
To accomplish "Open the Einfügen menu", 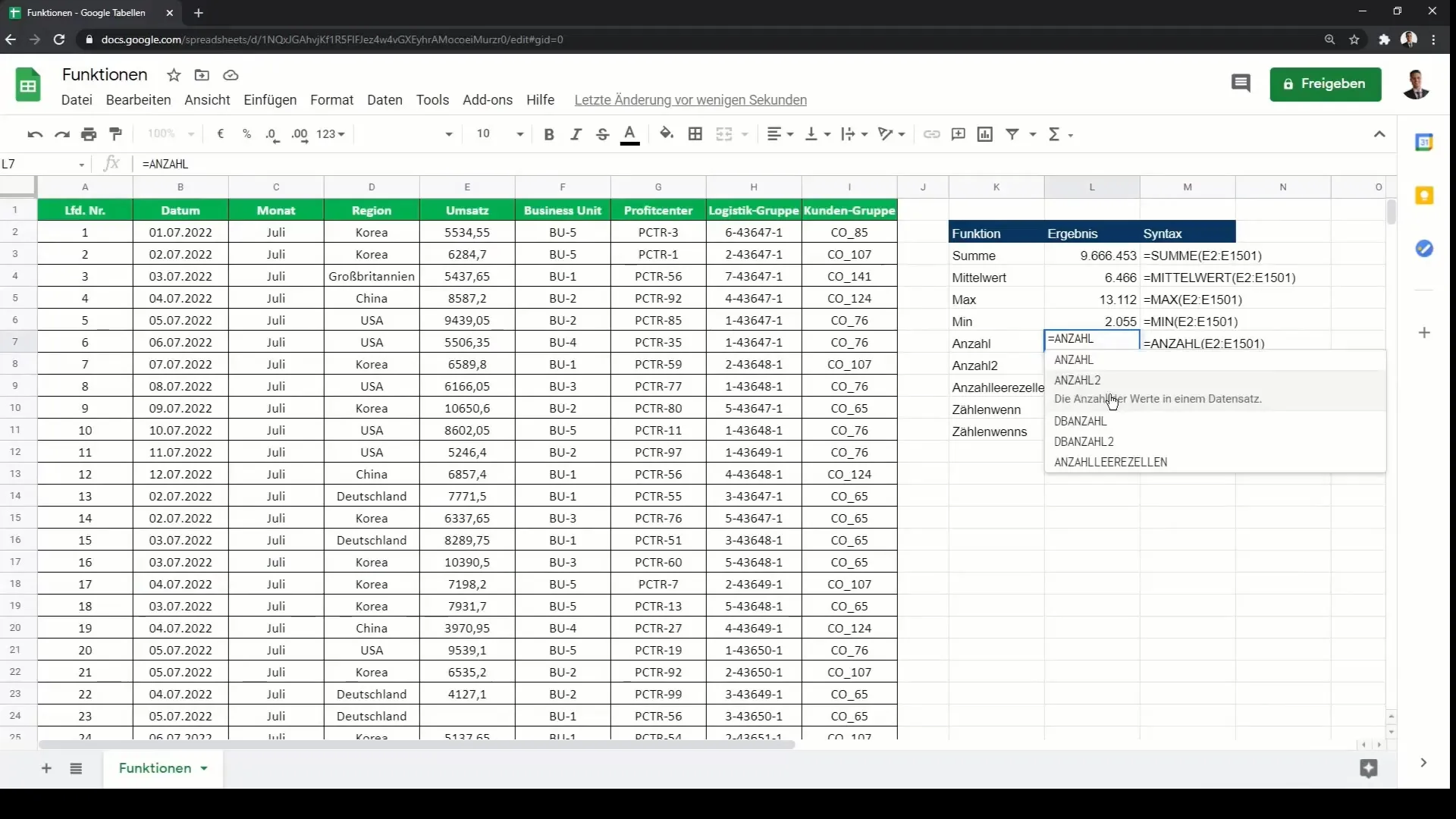I will (x=270, y=100).
